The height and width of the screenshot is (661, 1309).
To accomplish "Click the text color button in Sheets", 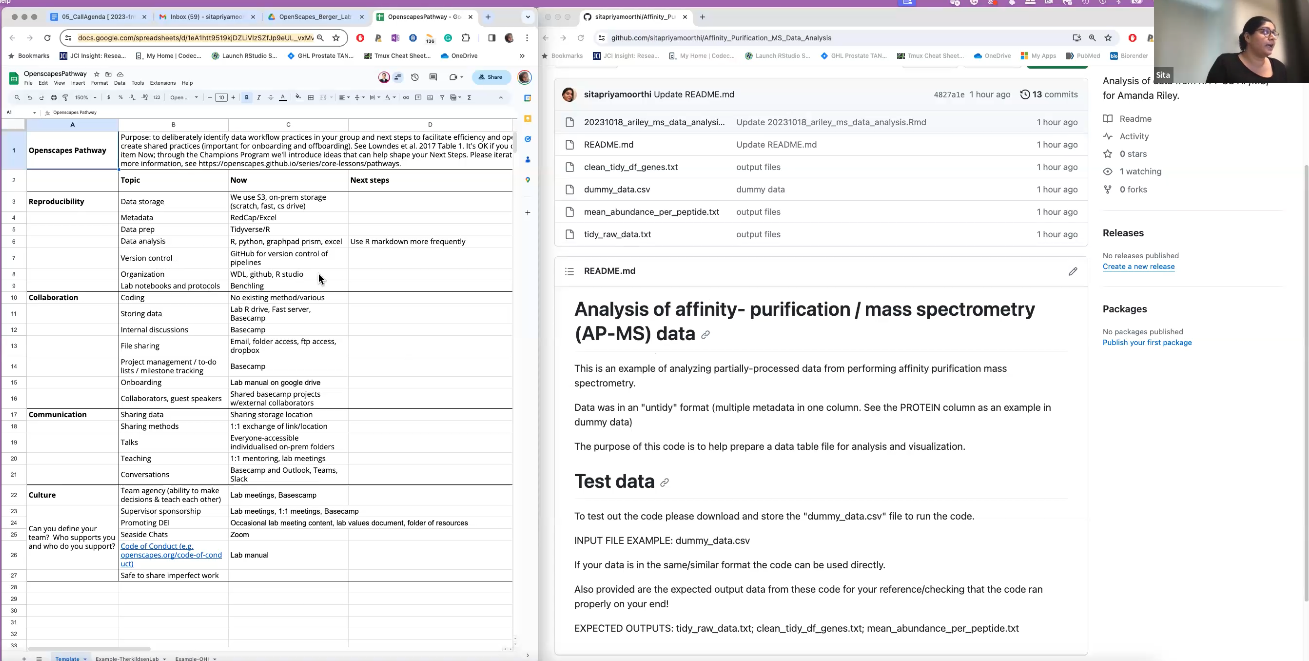I will (x=283, y=98).
